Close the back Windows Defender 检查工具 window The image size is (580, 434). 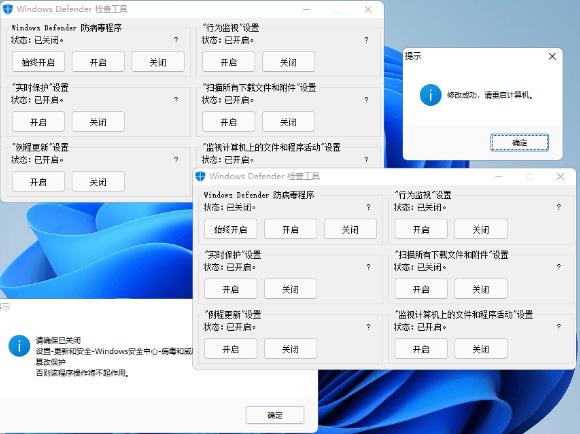pos(368,10)
